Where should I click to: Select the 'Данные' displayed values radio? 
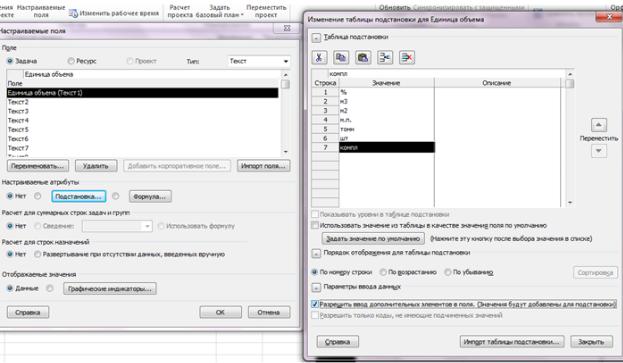10,288
